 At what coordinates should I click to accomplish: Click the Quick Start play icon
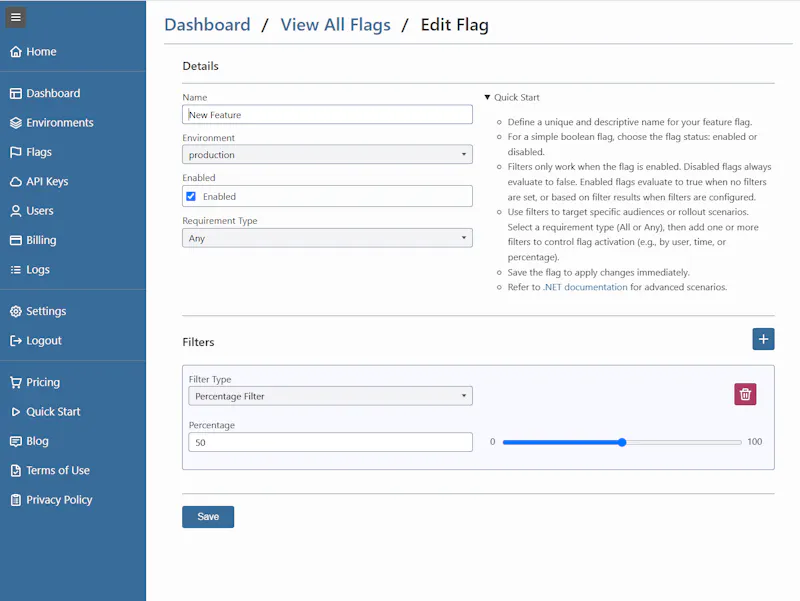(x=16, y=412)
